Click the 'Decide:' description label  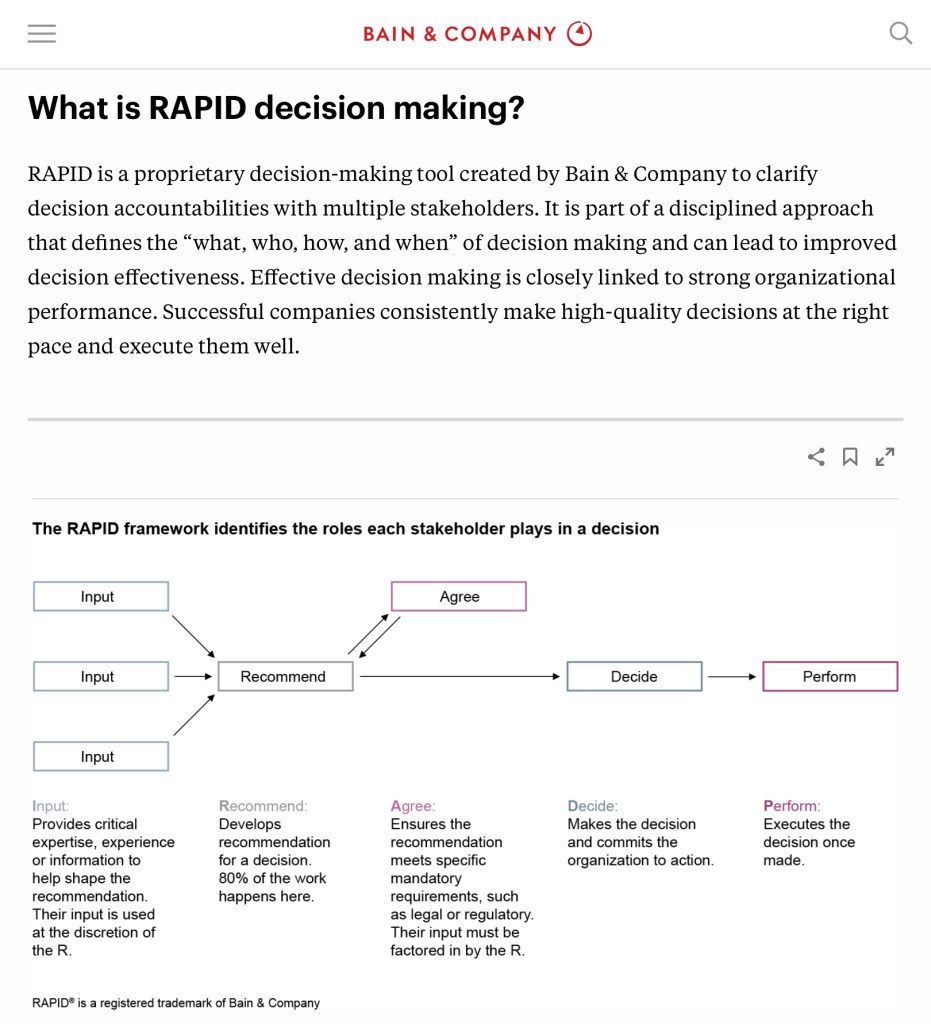[592, 806]
